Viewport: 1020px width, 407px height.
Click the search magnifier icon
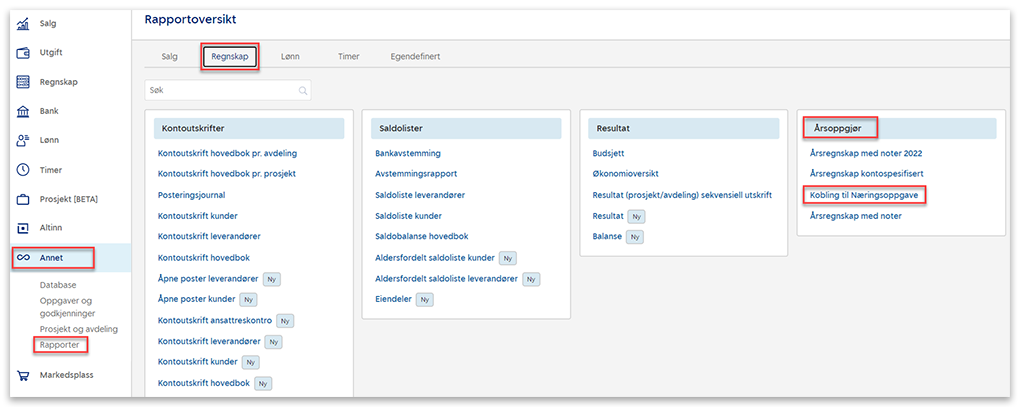tap(302, 91)
